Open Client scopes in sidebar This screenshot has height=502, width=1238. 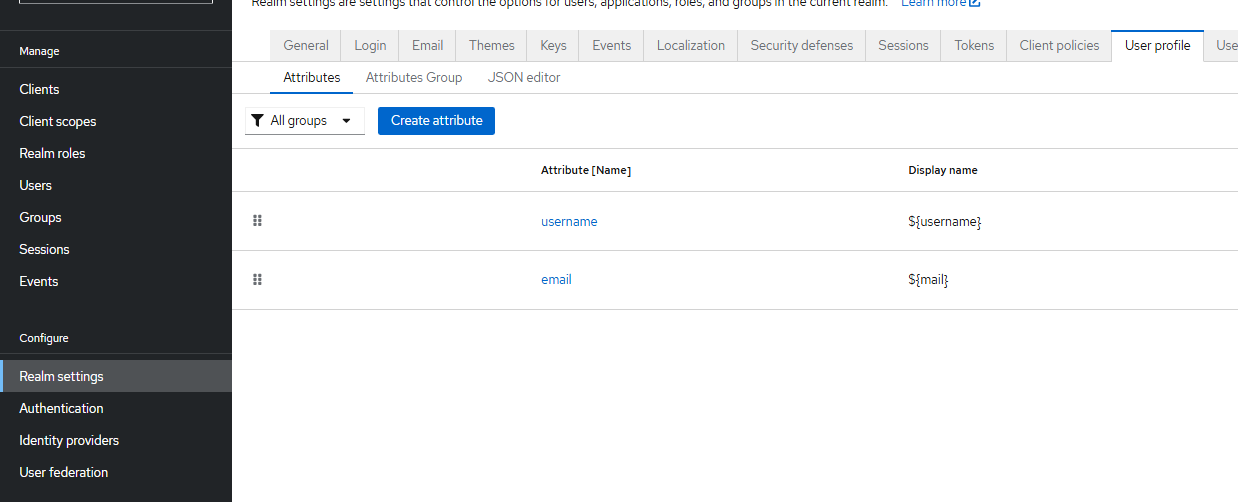tap(58, 121)
